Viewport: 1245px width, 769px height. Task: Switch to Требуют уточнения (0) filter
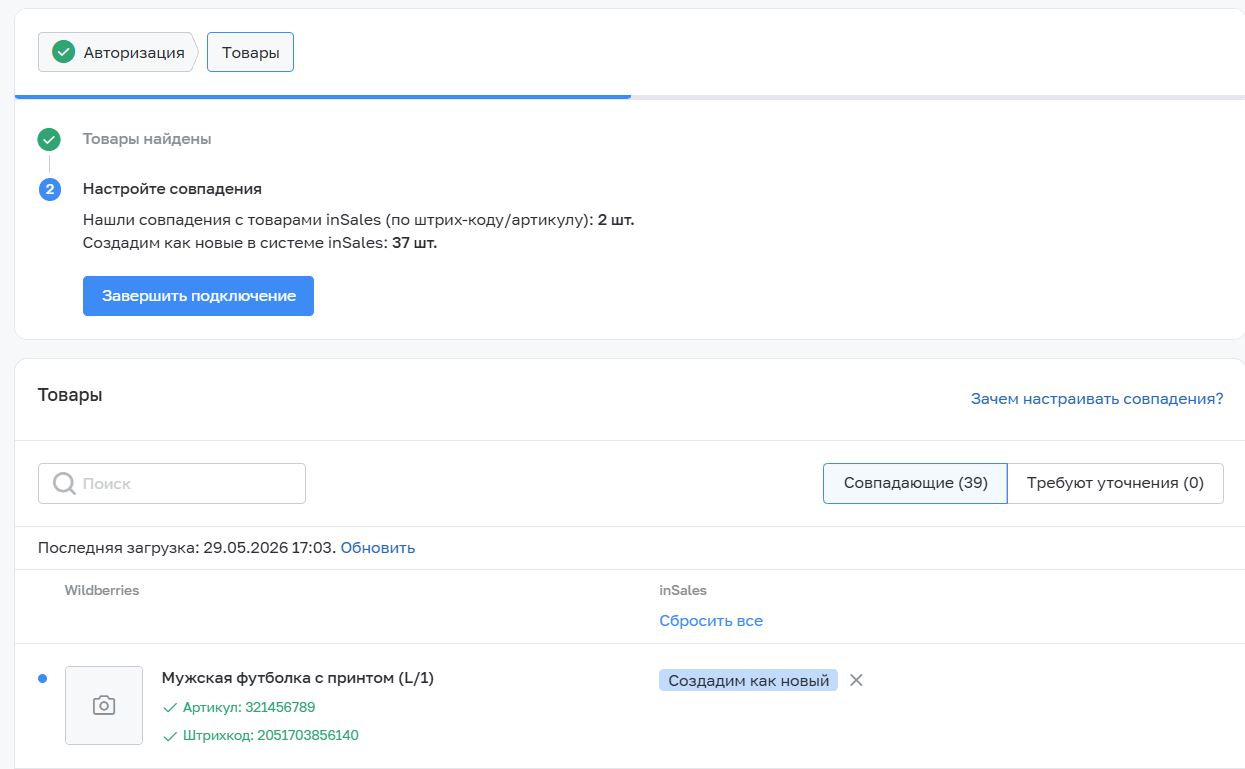(x=1115, y=483)
